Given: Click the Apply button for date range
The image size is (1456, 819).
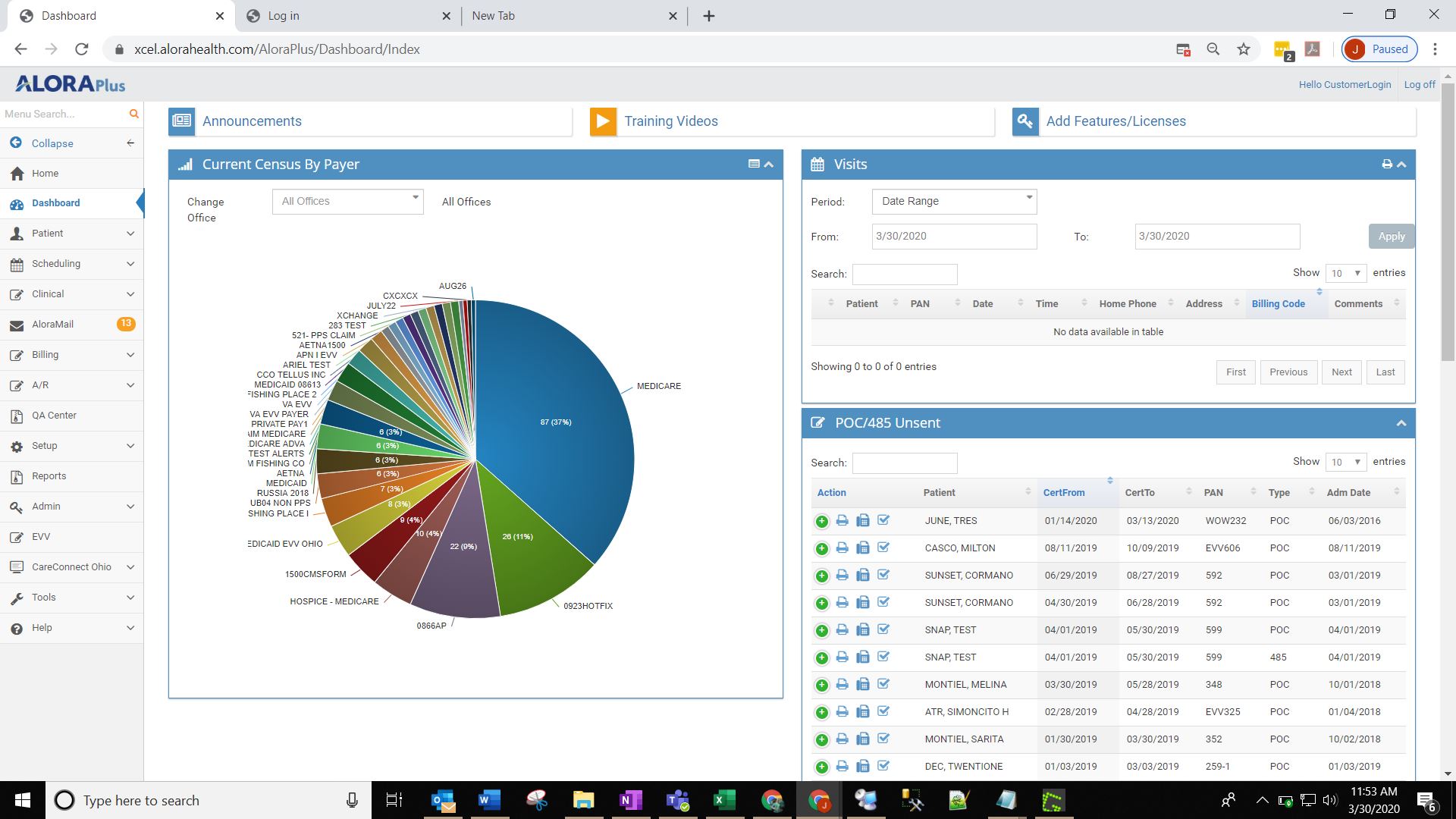Looking at the screenshot, I should click(x=1391, y=236).
